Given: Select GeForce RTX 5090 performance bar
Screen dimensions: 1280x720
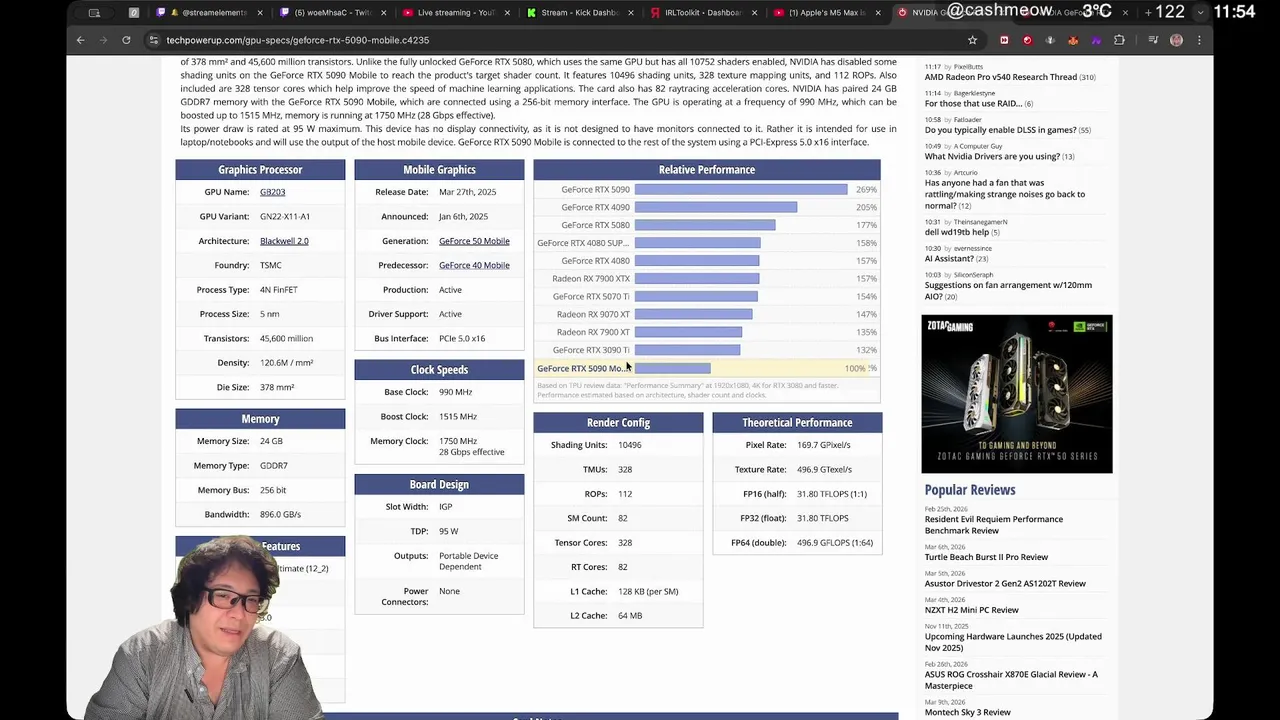Looking at the screenshot, I should pyautogui.click(x=741, y=189).
